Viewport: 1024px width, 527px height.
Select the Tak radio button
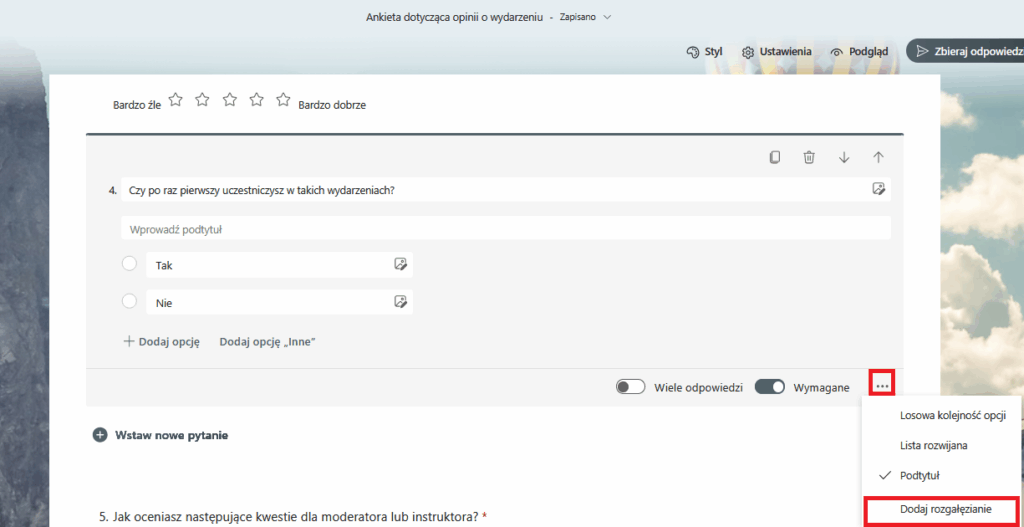coord(129,264)
